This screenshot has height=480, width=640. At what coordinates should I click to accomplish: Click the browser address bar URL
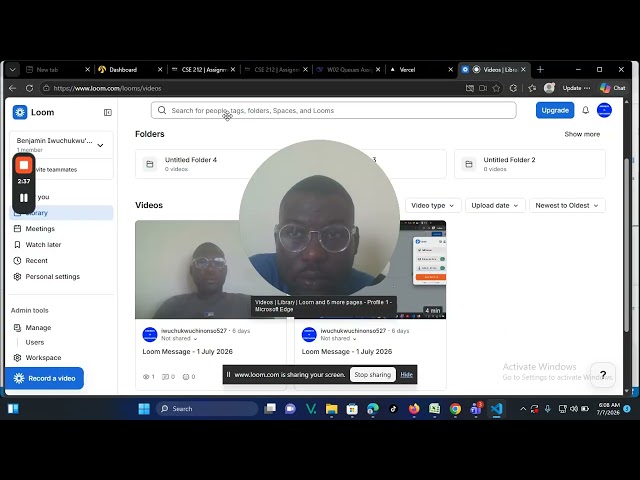click(x=107, y=88)
